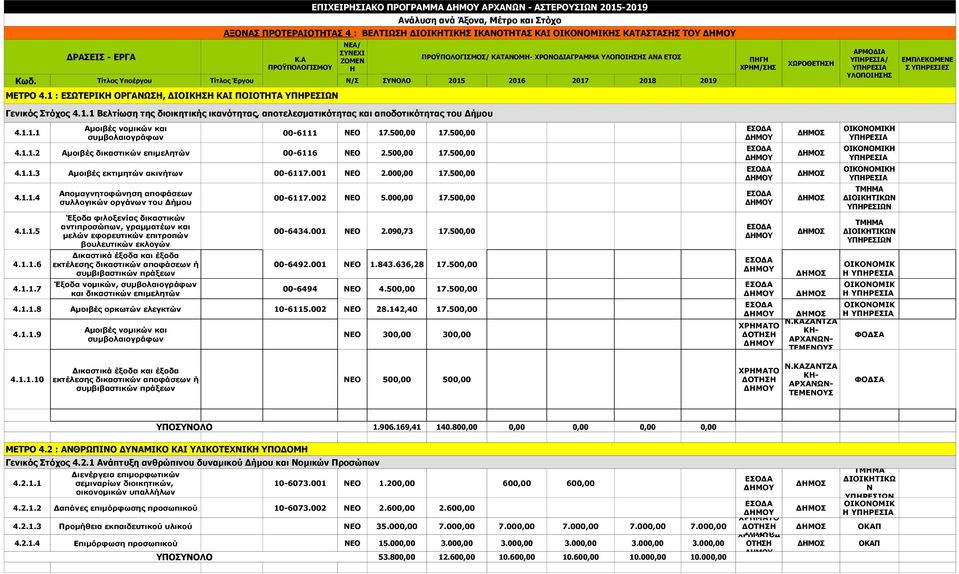Select the title 'Προμήθεια εκπαιδευτικού υλικού'
959x574 pixels.
point(125,526)
